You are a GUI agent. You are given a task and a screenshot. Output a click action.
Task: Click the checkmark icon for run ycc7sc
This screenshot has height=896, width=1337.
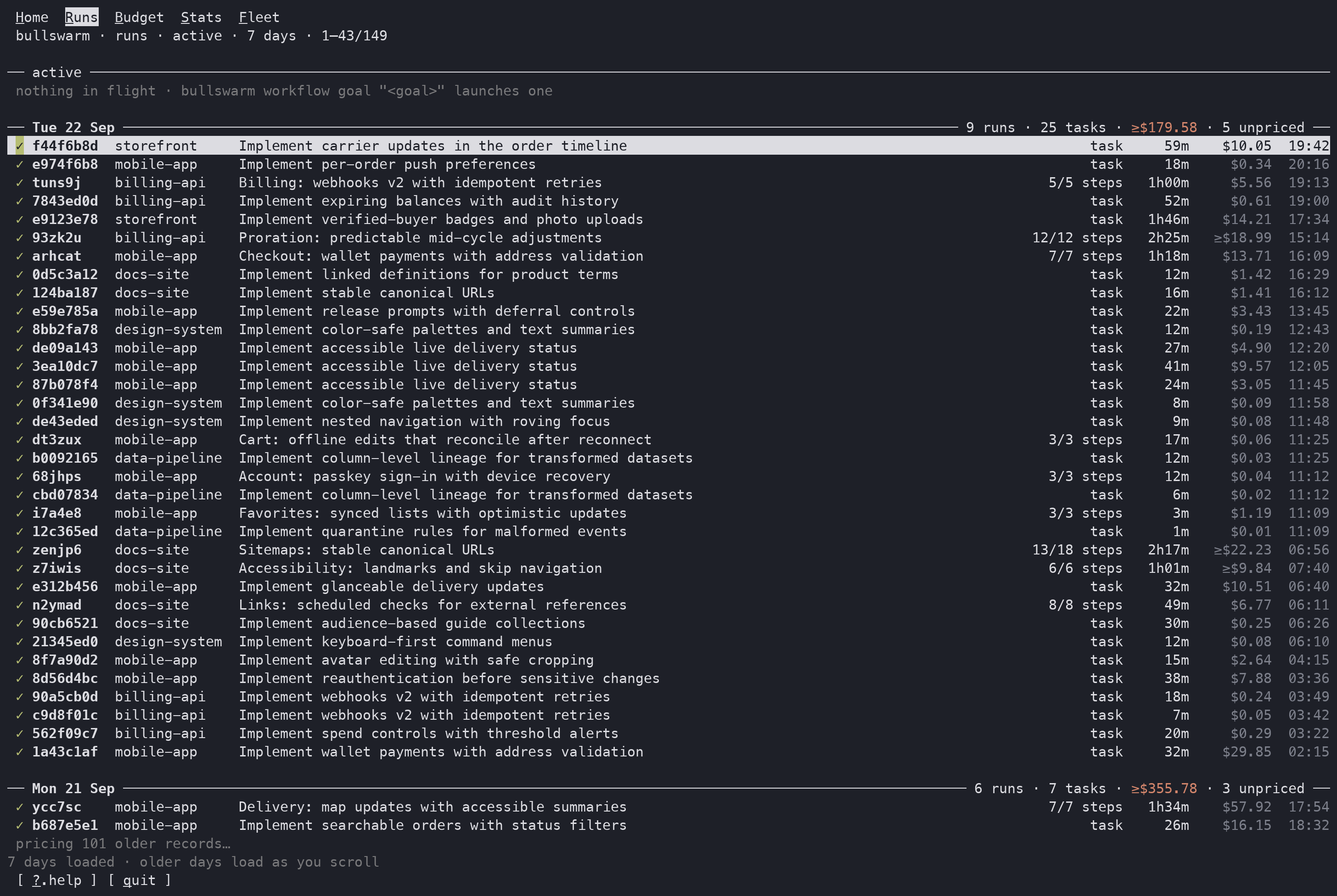click(x=19, y=807)
